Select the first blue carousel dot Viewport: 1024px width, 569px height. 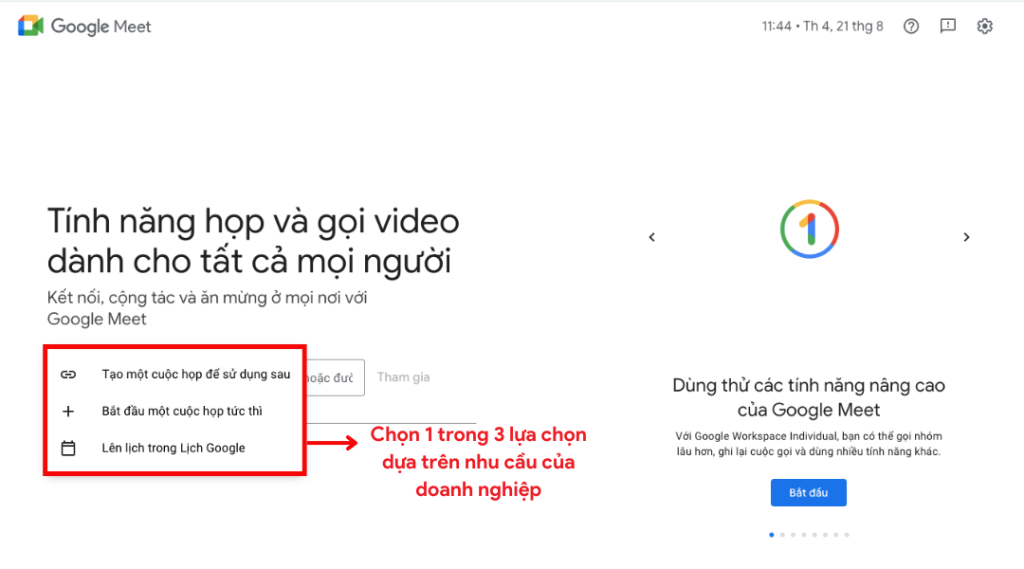tap(772, 535)
